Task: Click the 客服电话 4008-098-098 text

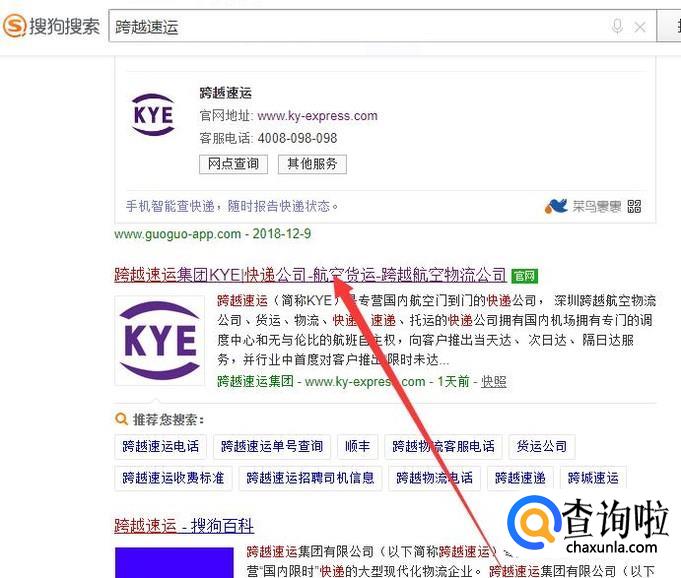Action: 268,139
